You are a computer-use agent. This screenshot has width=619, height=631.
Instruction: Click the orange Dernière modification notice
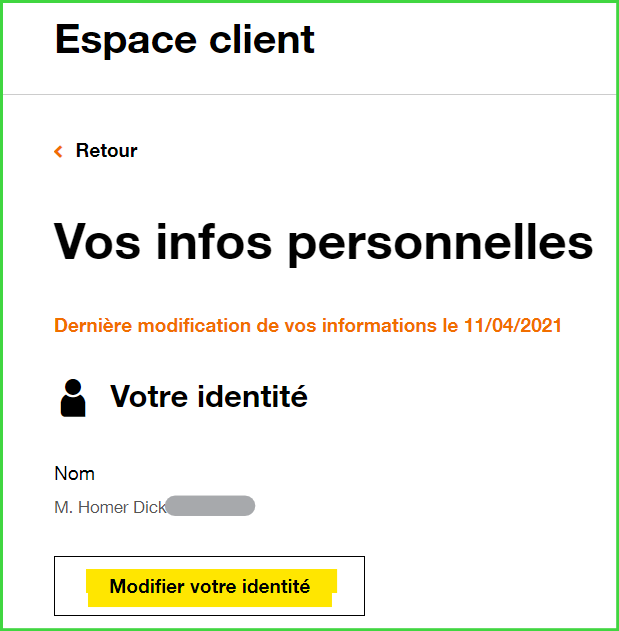tap(308, 326)
